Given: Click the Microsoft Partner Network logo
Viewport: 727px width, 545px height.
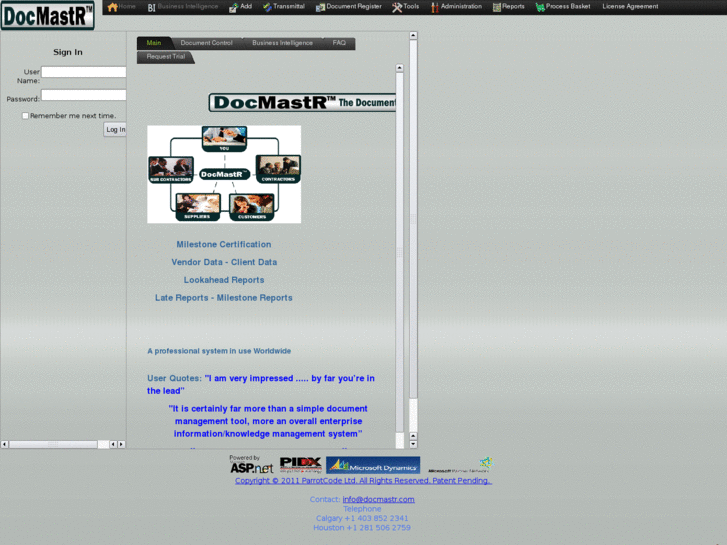Looking at the screenshot, I should tap(460, 465).
